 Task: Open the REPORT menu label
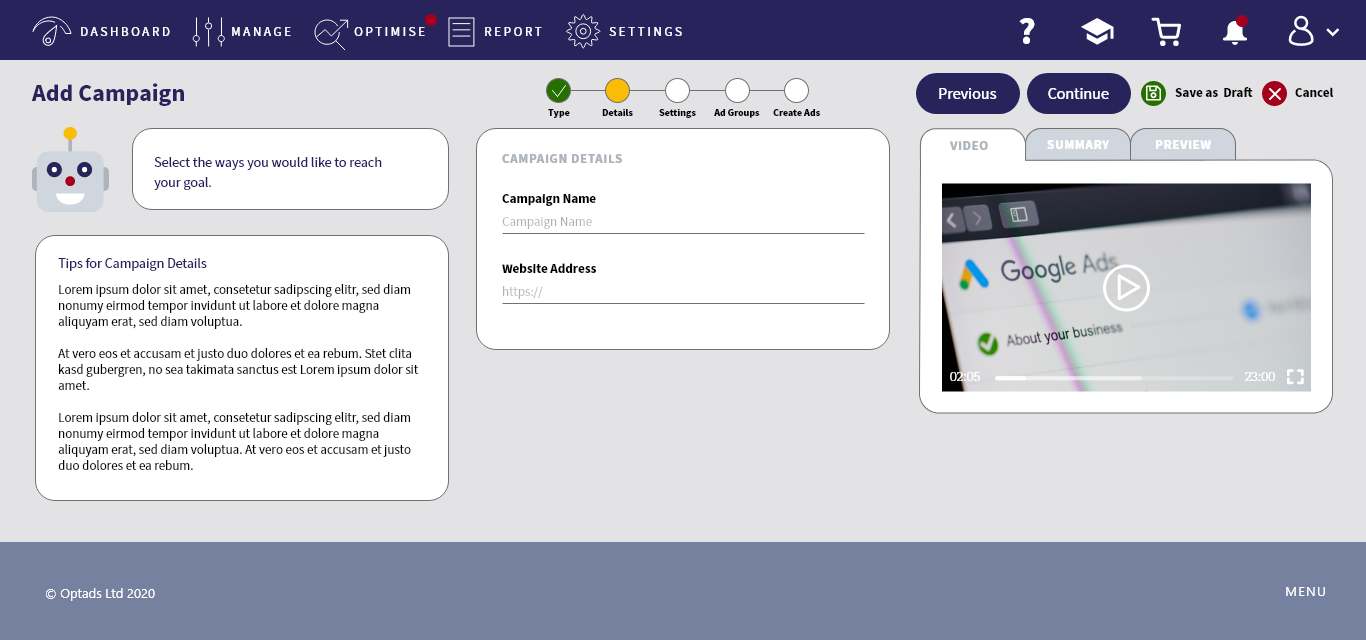(514, 32)
